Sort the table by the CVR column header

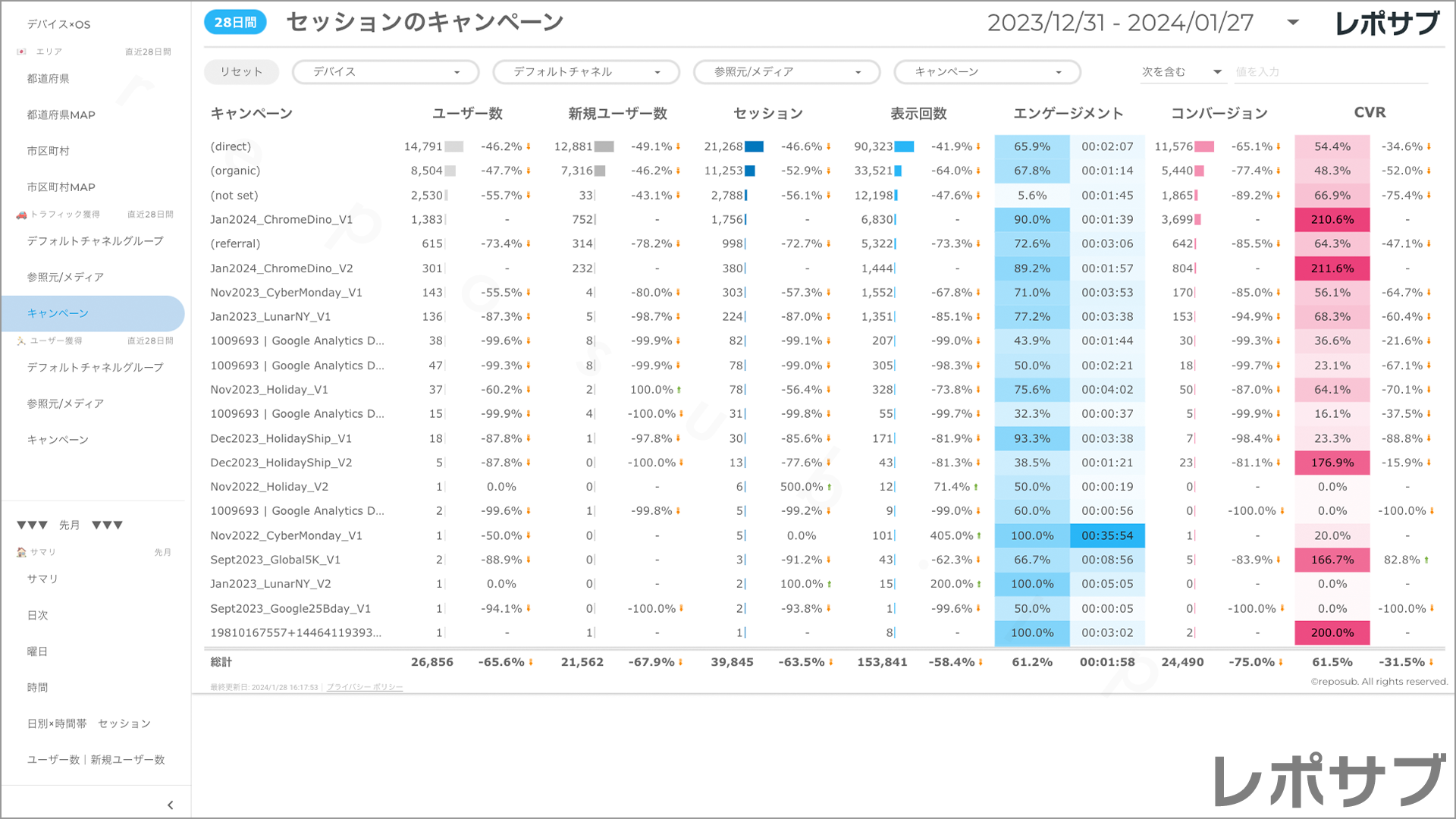pyautogui.click(x=1370, y=113)
